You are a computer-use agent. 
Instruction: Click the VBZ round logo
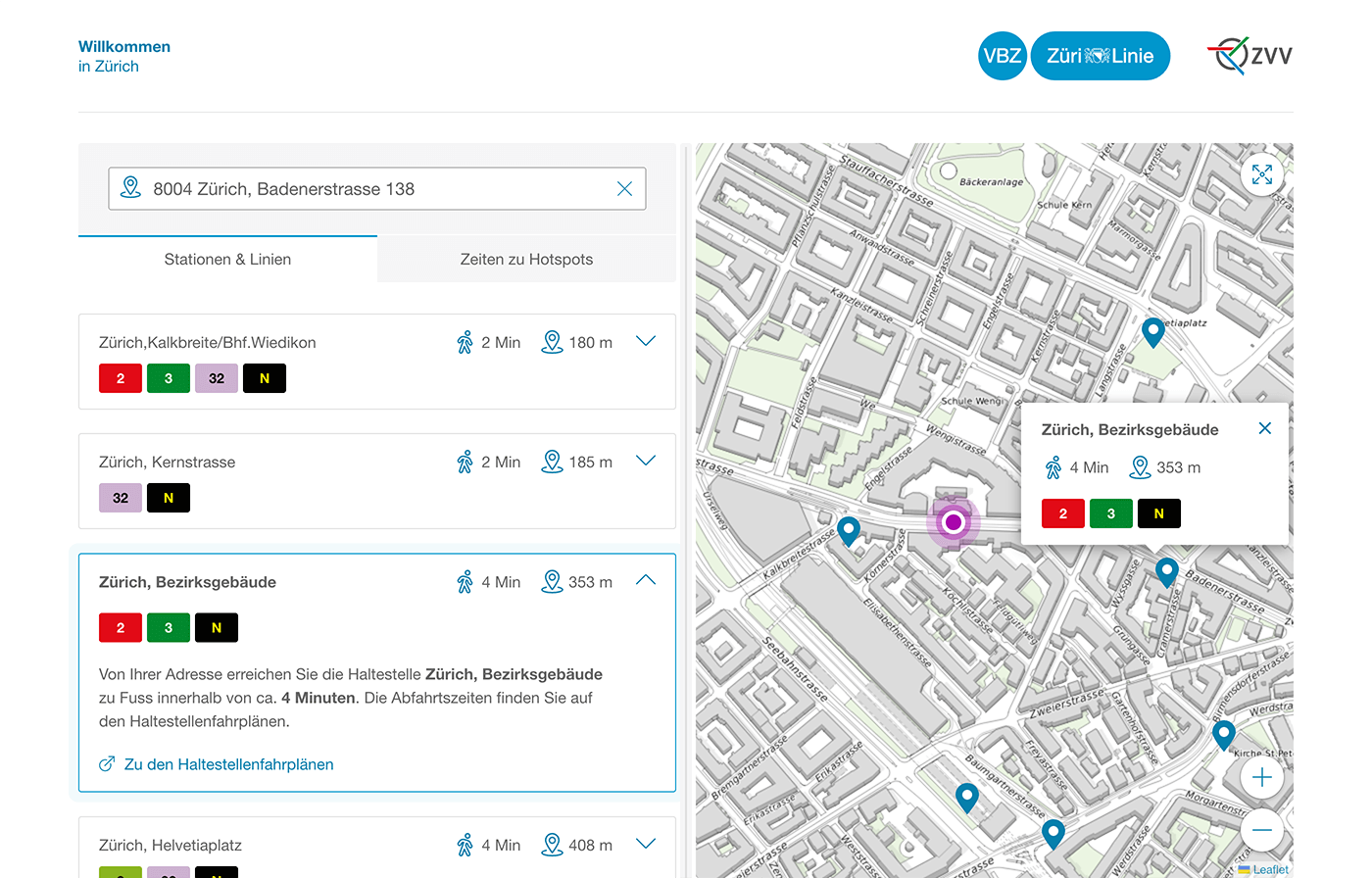(x=1002, y=56)
